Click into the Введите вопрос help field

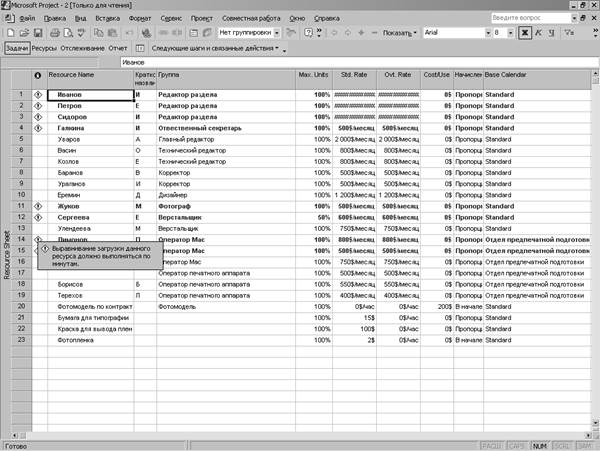pyautogui.click(x=531, y=18)
